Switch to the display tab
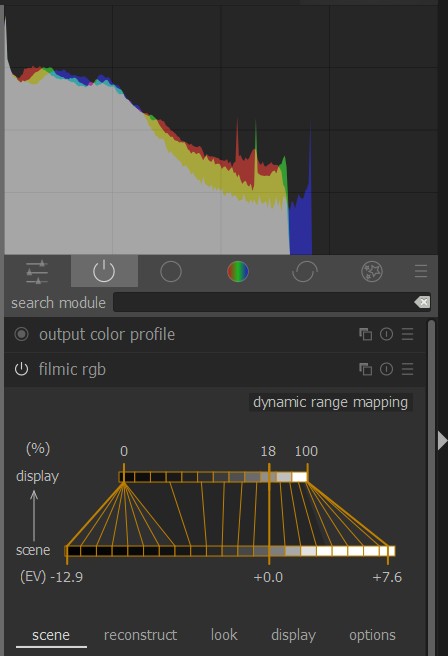The width and height of the screenshot is (448, 656). pos(294,635)
